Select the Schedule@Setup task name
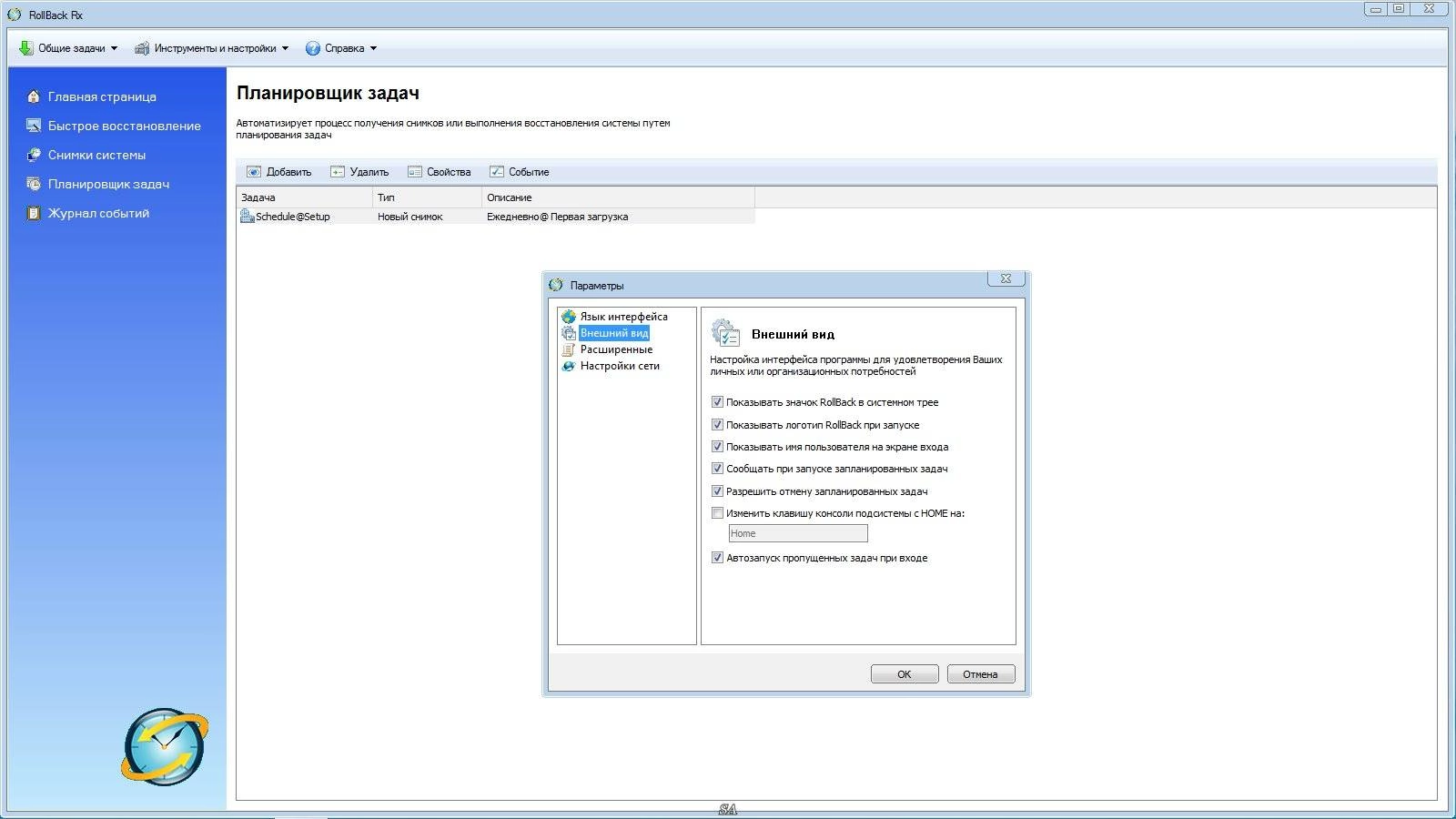Viewport: 1456px width, 819px height. [293, 217]
